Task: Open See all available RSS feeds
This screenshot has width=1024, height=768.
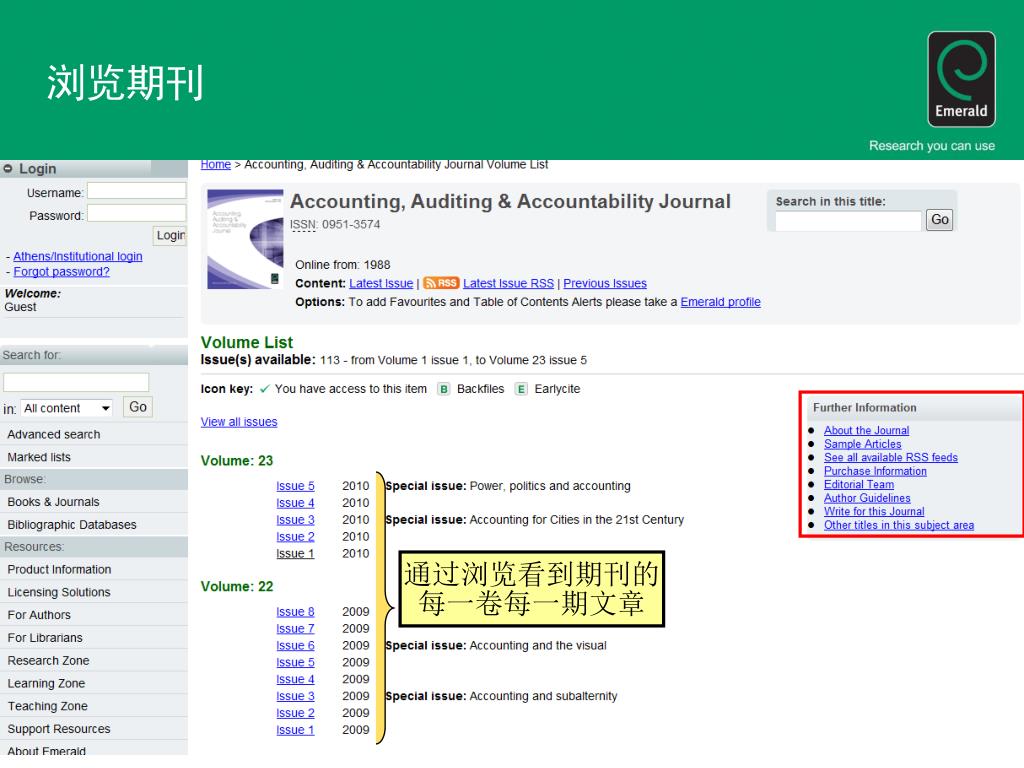Action: (x=891, y=458)
